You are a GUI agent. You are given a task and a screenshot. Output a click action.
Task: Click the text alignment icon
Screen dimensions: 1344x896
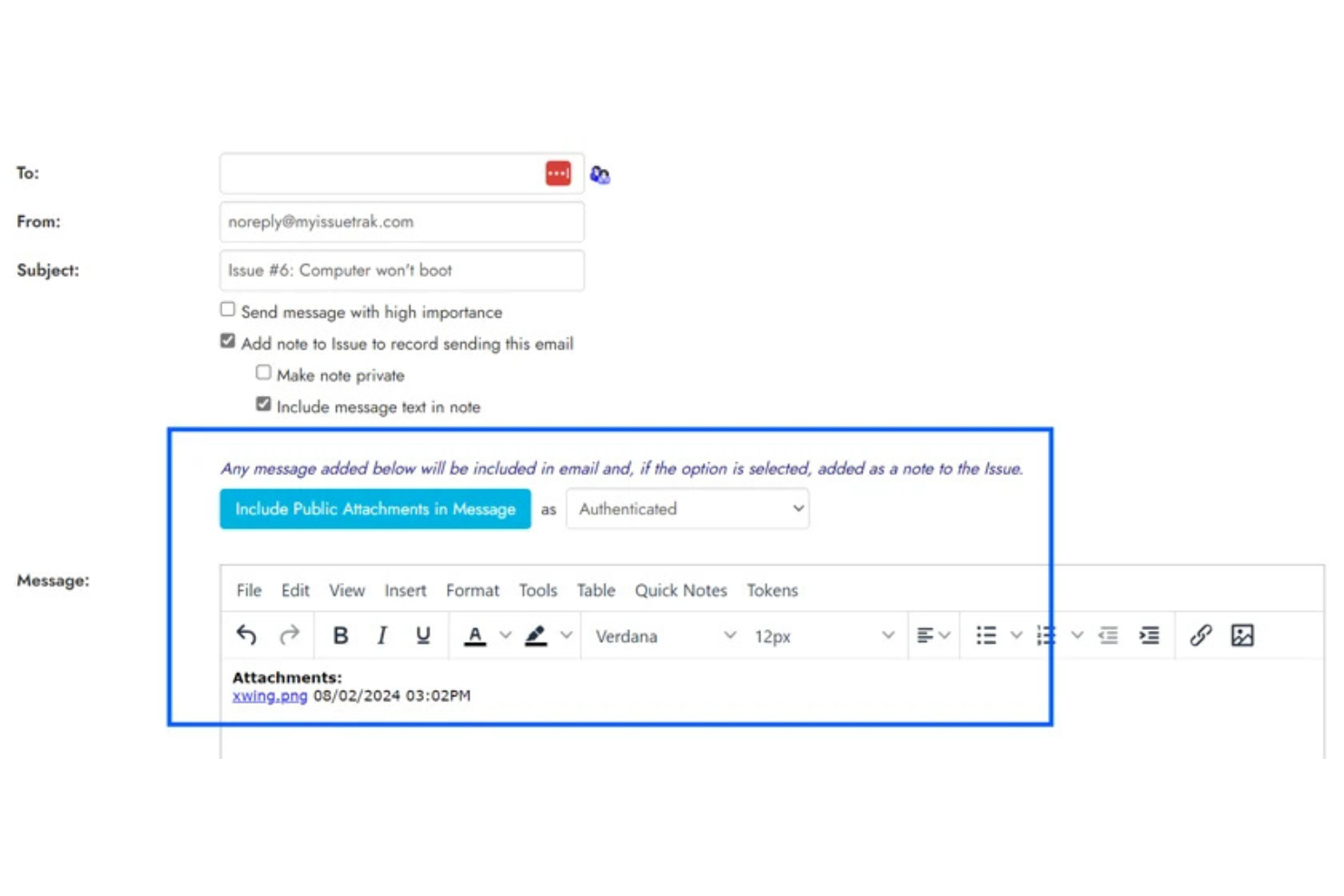coord(925,635)
